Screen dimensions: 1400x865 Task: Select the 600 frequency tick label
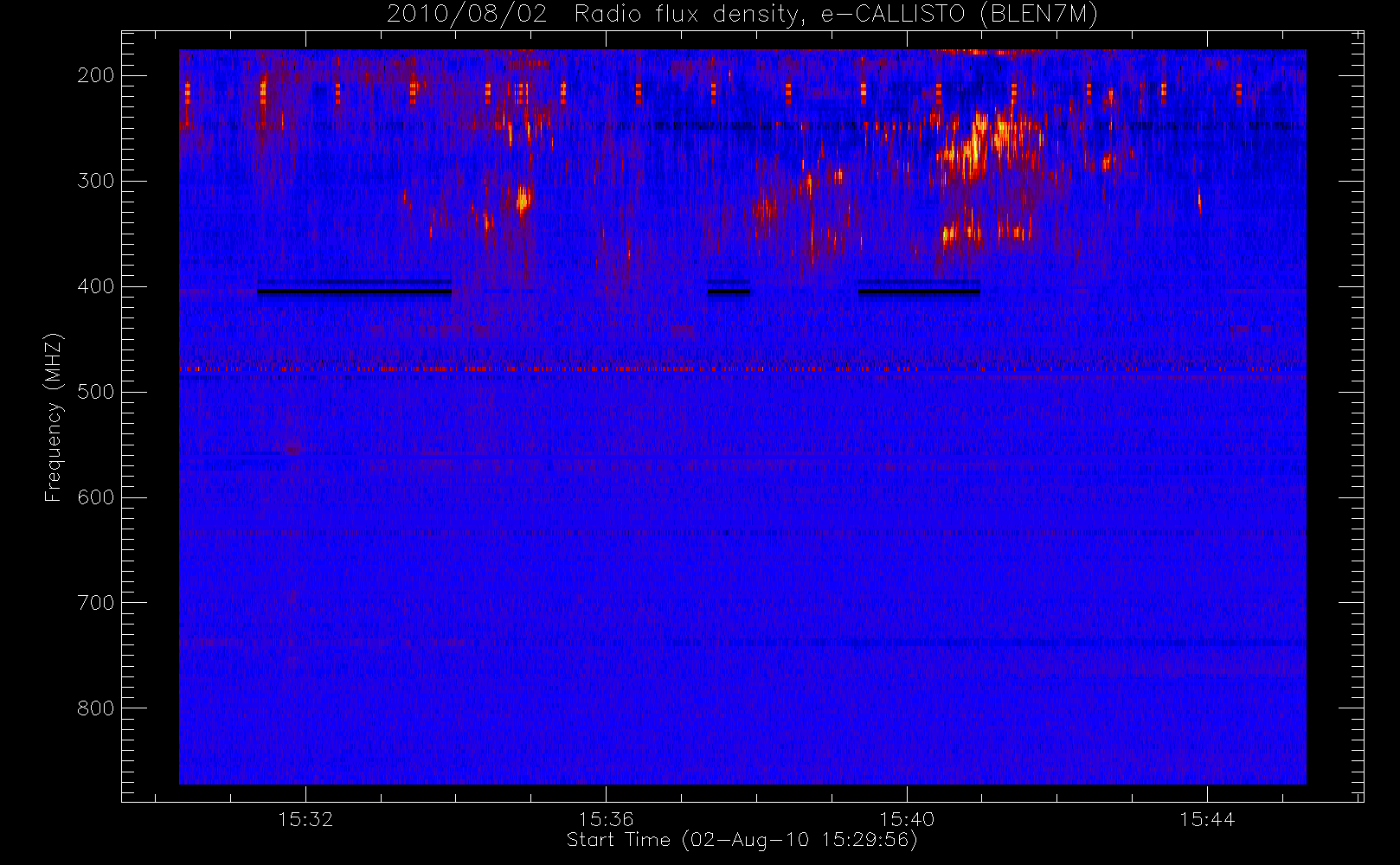pyautogui.click(x=96, y=497)
